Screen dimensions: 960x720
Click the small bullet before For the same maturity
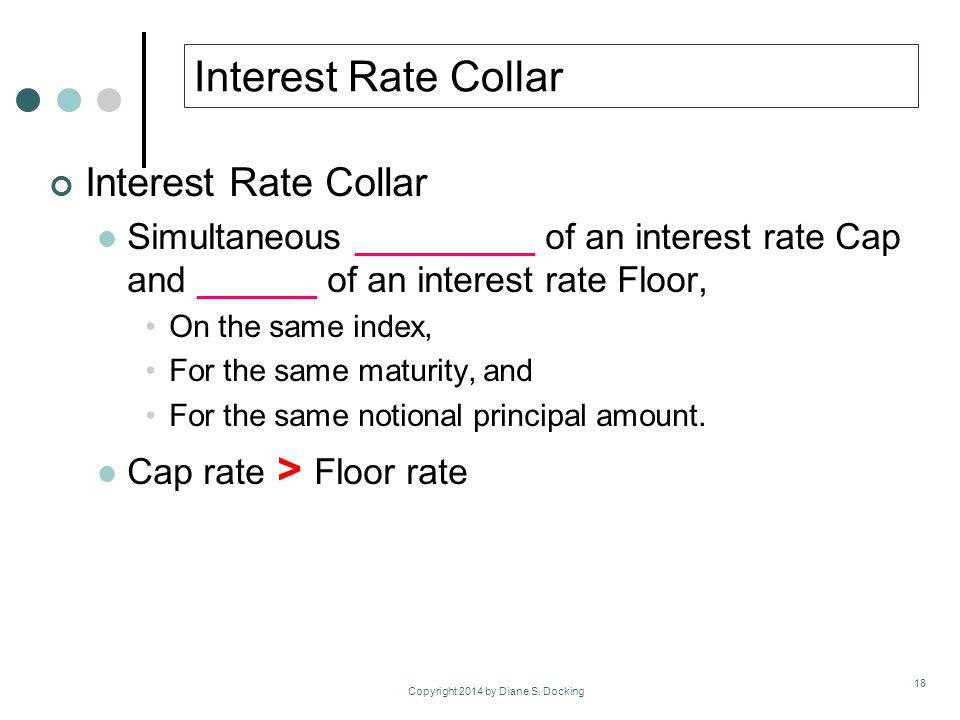[151, 370]
